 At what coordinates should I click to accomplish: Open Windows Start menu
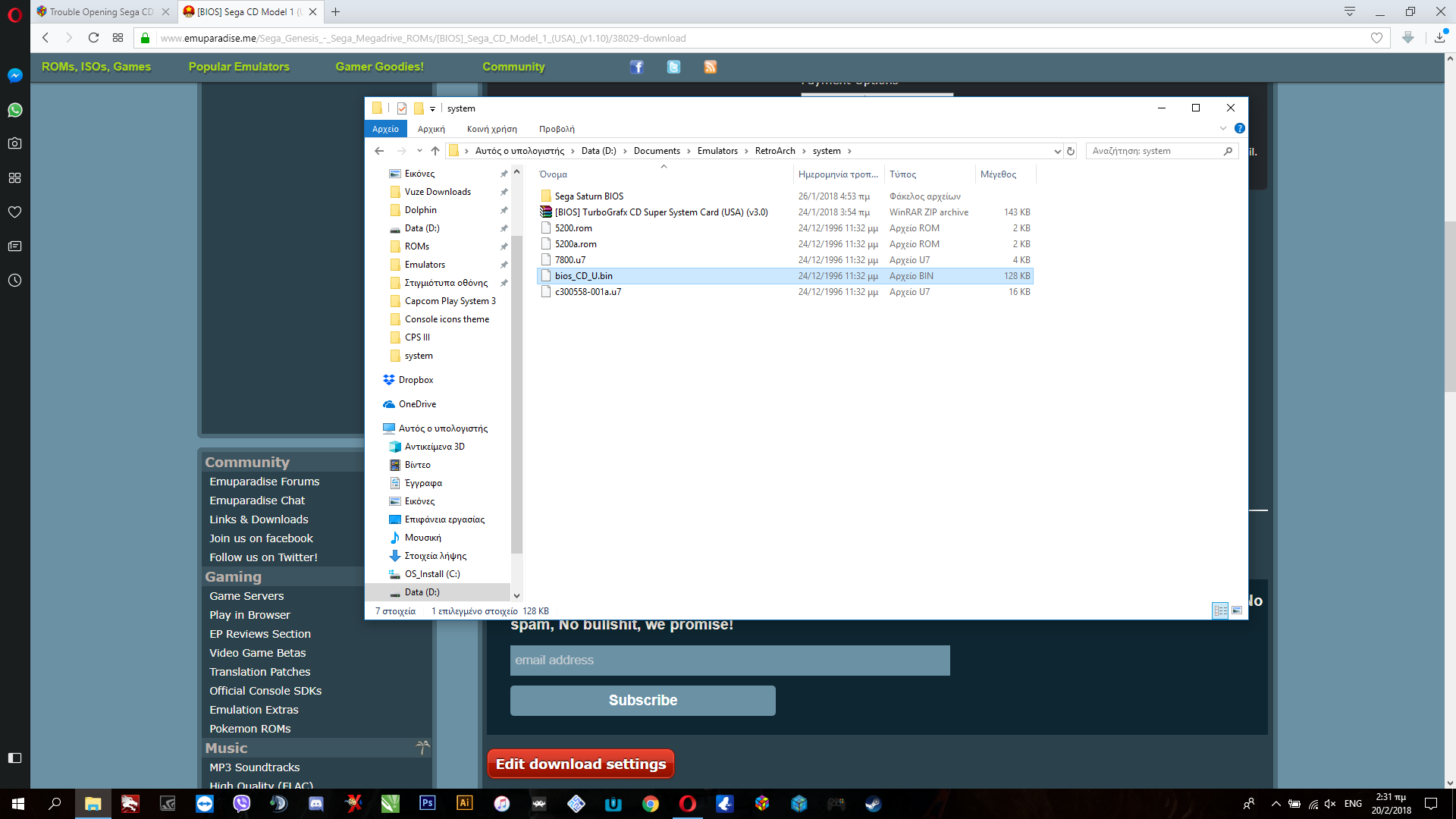click(x=18, y=803)
